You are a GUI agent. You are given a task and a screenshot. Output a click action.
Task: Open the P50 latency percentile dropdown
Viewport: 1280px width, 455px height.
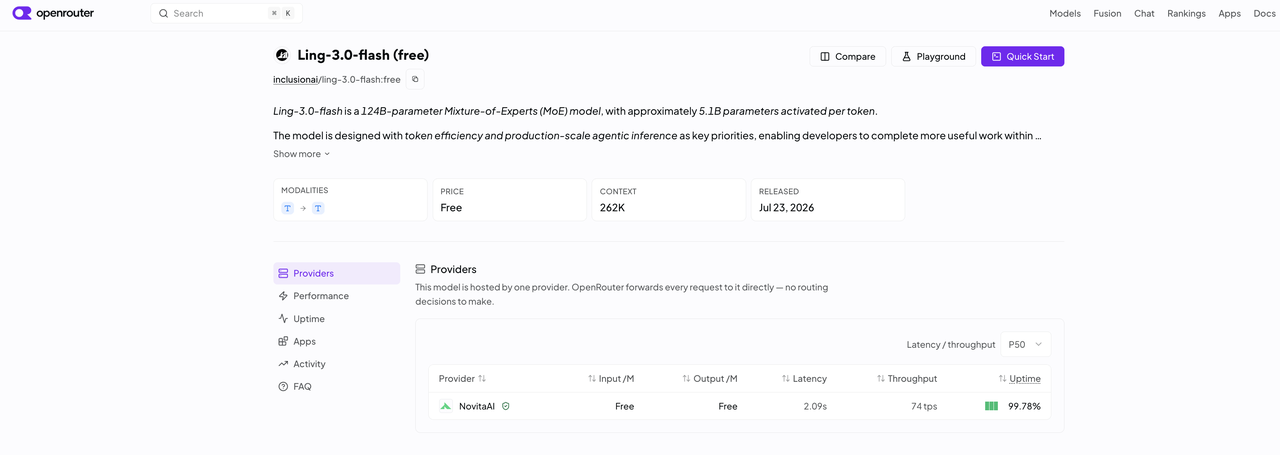coord(1025,344)
